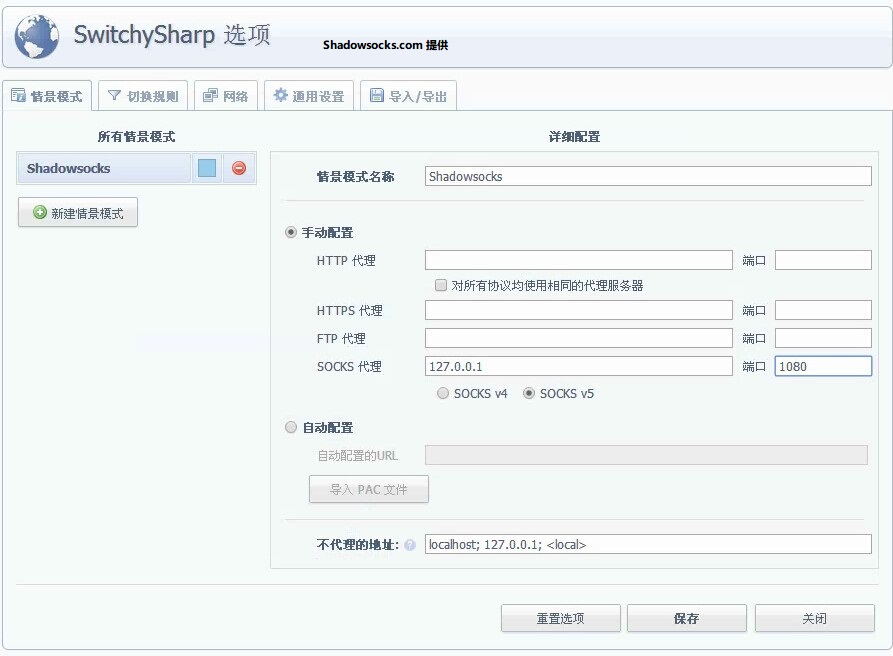Click the blue color square for Shadowsocks profile
Viewport: 893px width, 656px height.
[207, 168]
